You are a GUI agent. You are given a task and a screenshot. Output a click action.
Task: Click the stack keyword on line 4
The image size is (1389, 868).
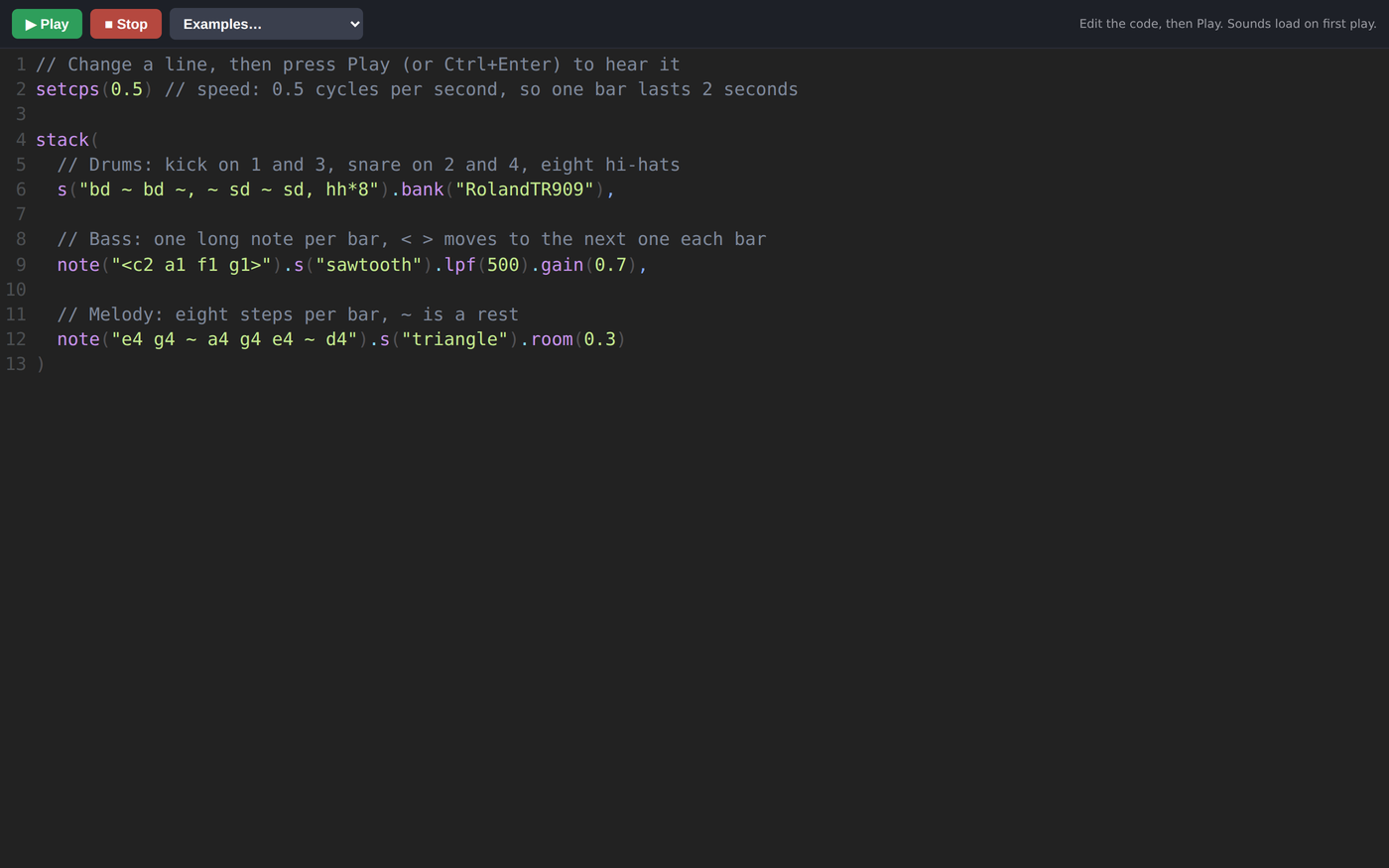pos(63,140)
